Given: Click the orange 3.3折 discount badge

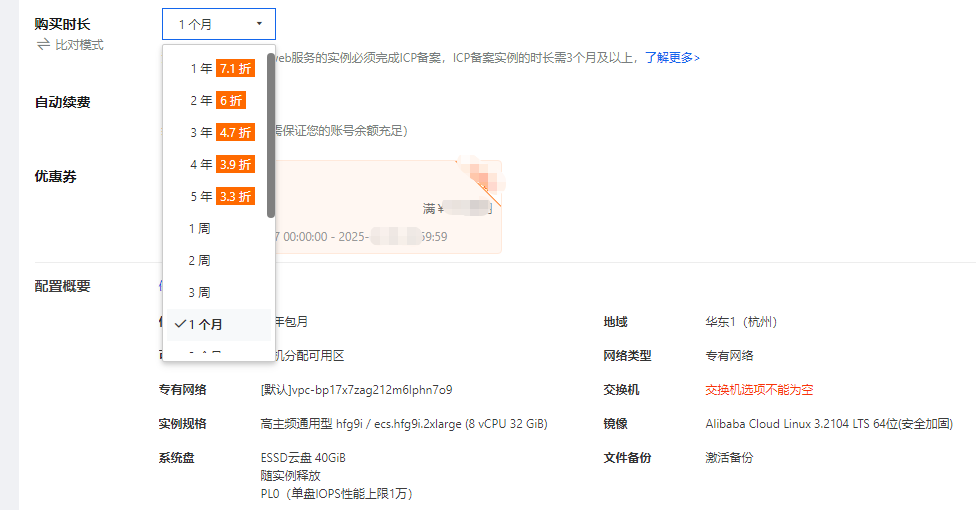Looking at the screenshot, I should 235,196.
